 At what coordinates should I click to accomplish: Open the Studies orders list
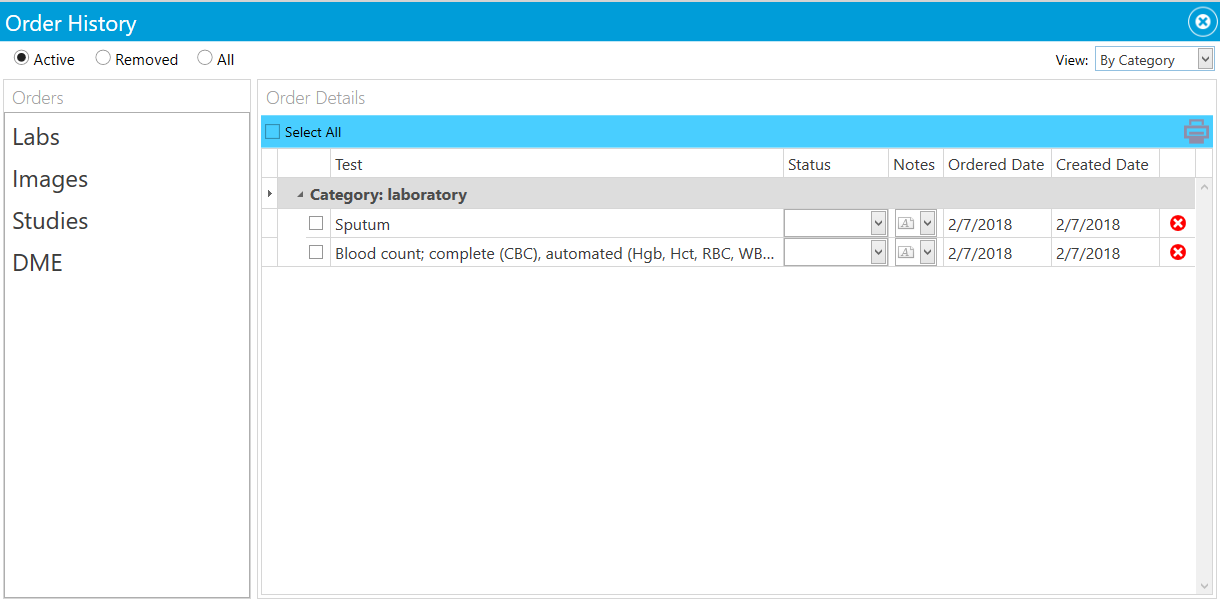(50, 221)
